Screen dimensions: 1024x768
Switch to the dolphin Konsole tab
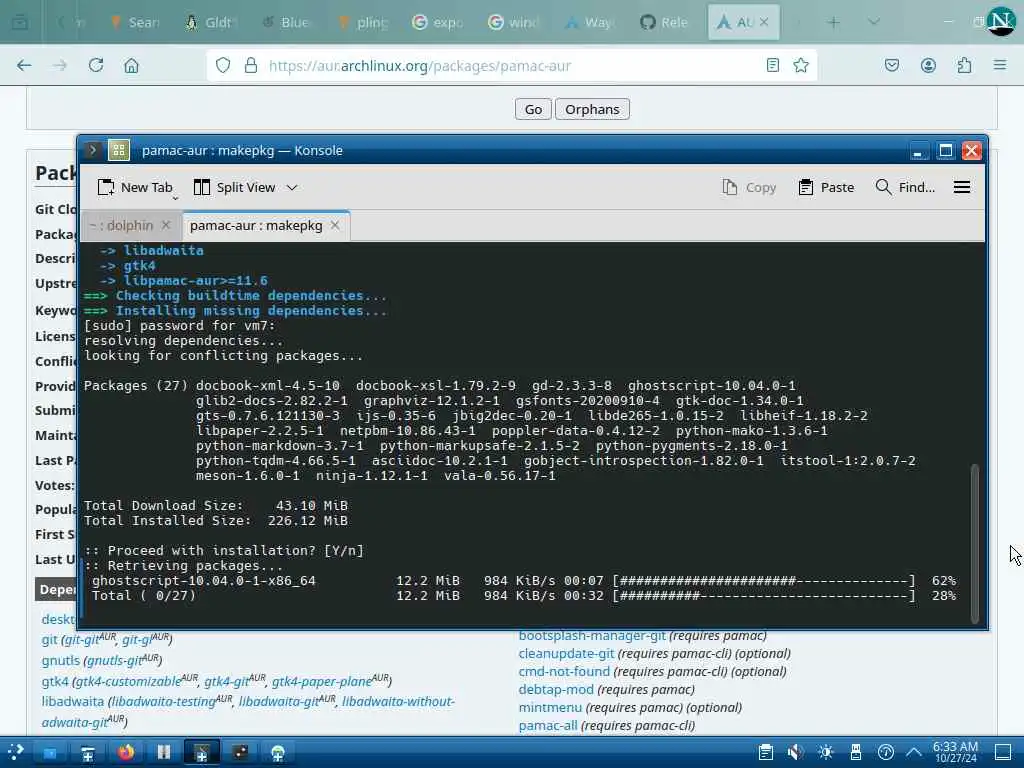(121, 225)
